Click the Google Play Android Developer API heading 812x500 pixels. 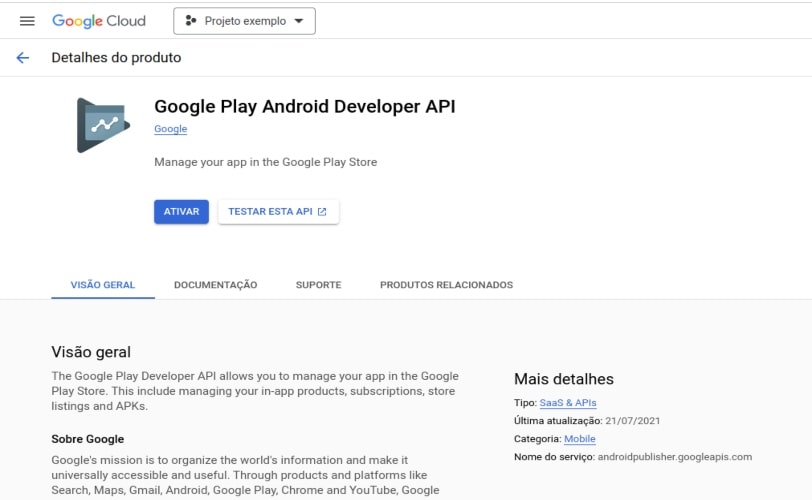coord(304,107)
